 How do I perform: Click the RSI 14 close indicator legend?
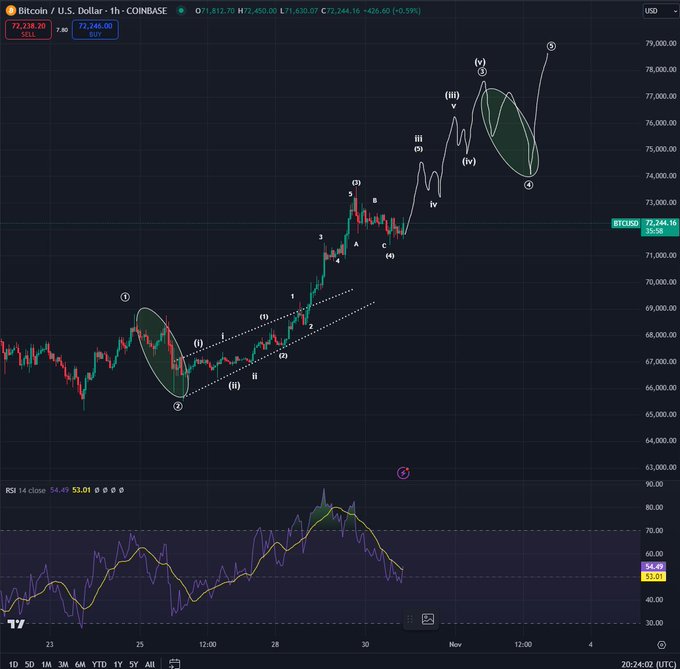click(25, 490)
